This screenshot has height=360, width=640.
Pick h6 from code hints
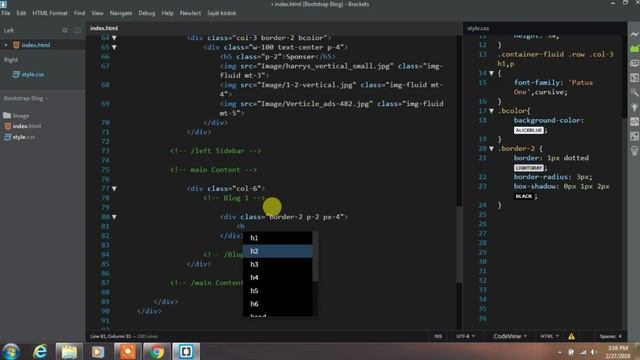click(x=278, y=304)
